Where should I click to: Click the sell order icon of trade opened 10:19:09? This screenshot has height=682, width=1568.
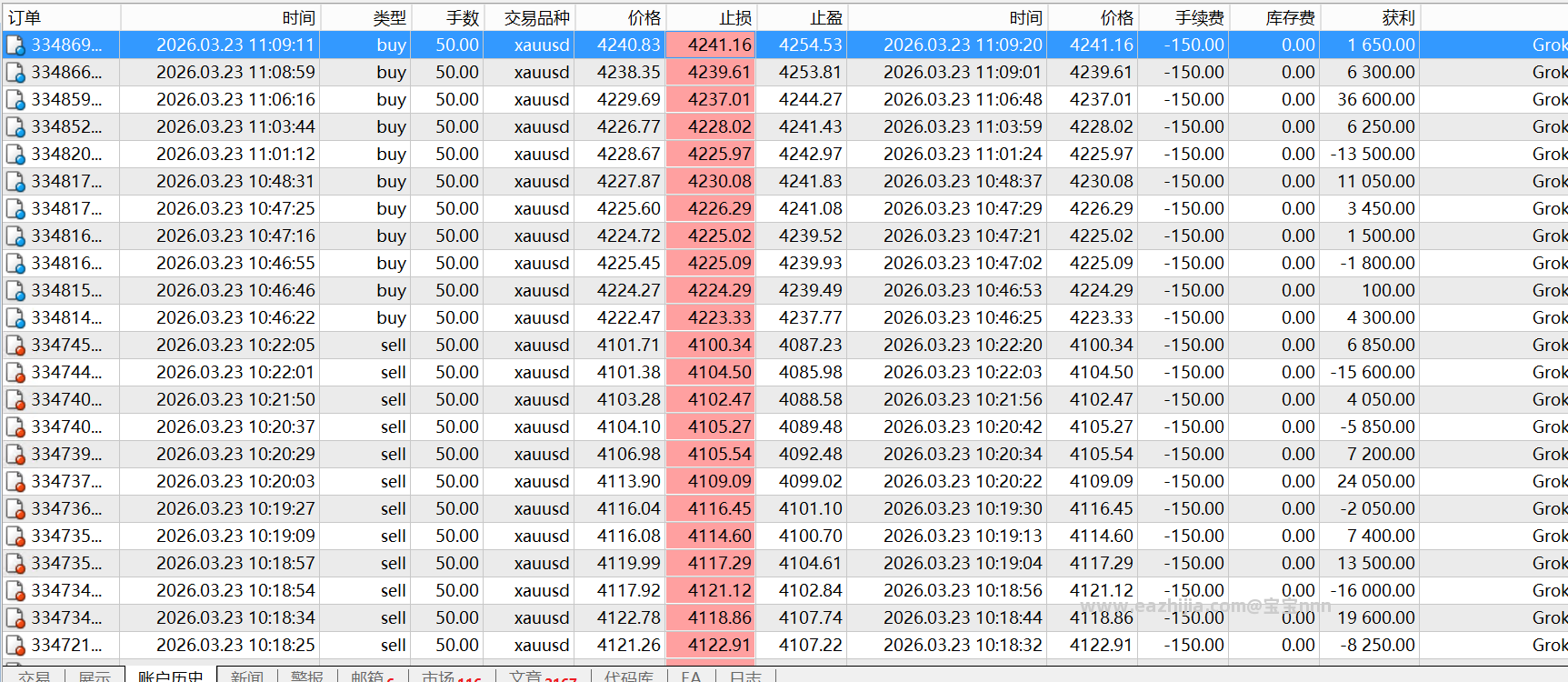click(x=15, y=537)
